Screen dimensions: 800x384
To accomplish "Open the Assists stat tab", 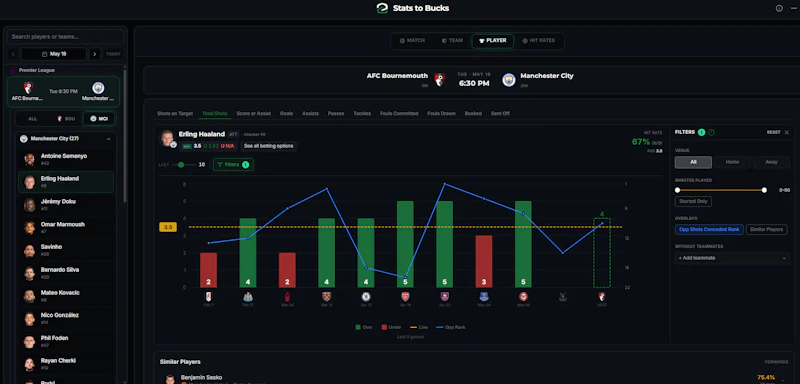I will [310, 113].
